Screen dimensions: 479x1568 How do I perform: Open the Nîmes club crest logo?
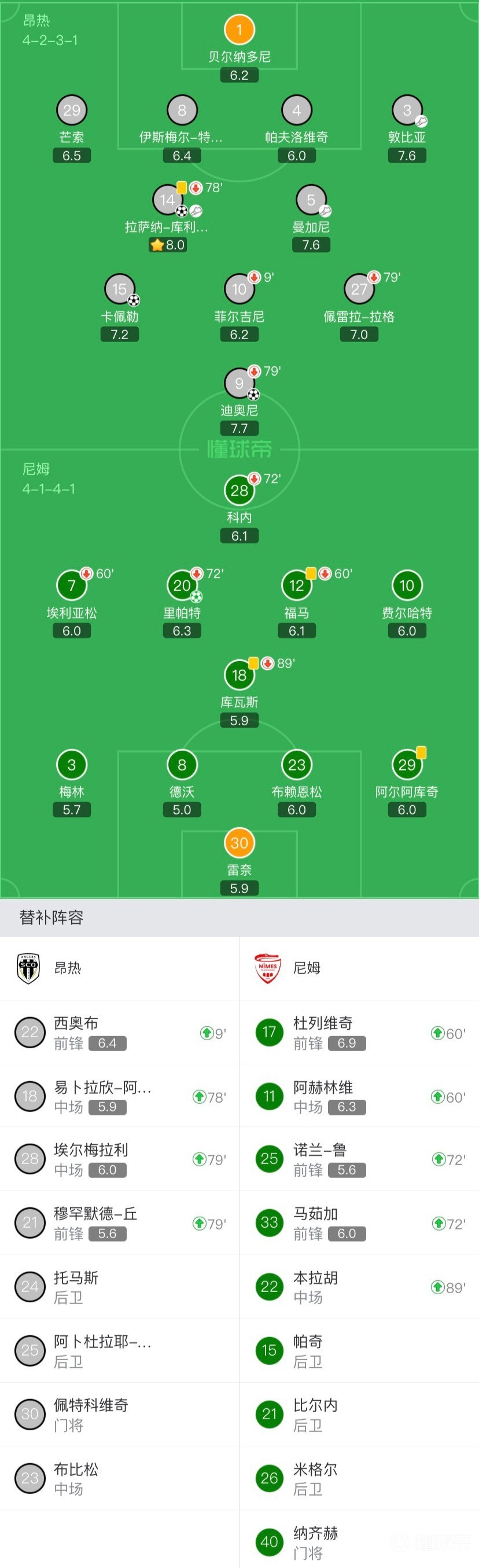268,968
